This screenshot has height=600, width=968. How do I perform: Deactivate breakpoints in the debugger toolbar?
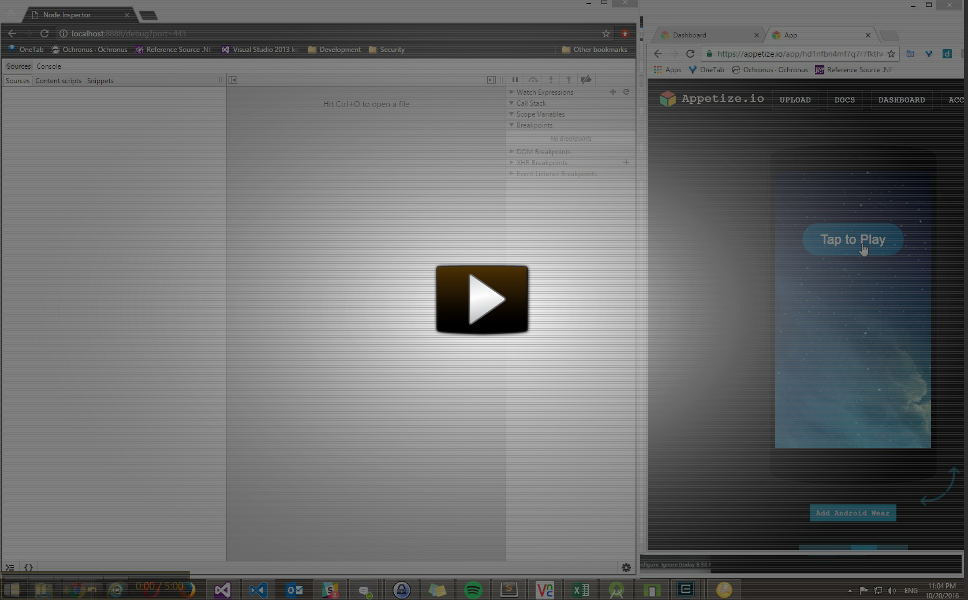(x=586, y=80)
